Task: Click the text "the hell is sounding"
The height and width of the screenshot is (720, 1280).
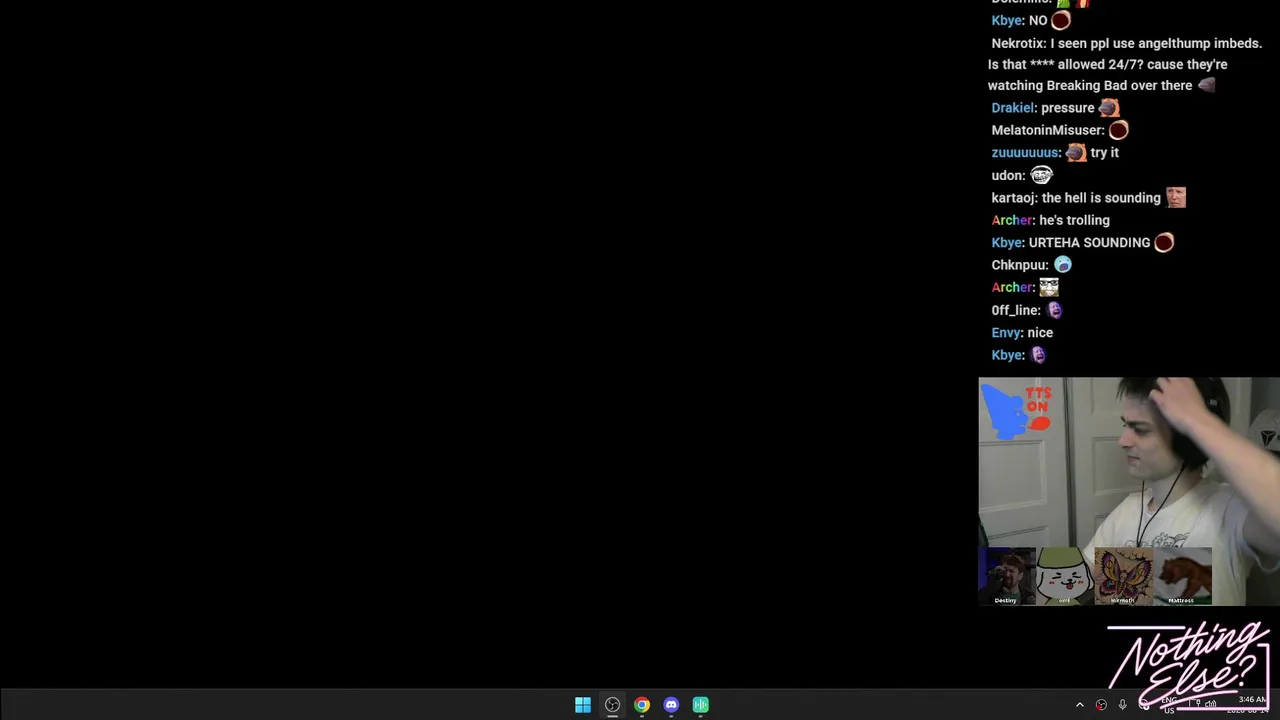Action: point(1101,198)
